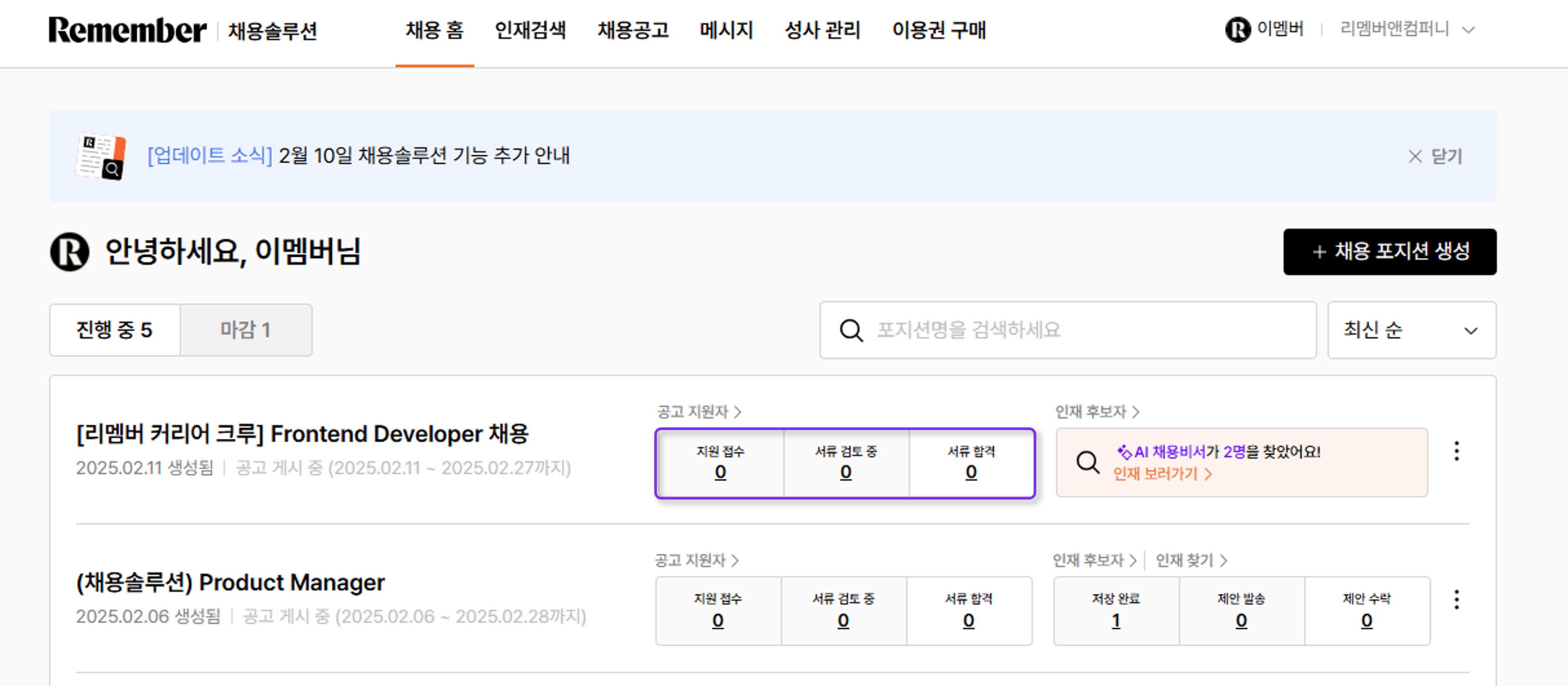1568x686 pixels.
Task: Expand 인재 찾기 for the Product Manager posting
Action: (1191, 560)
